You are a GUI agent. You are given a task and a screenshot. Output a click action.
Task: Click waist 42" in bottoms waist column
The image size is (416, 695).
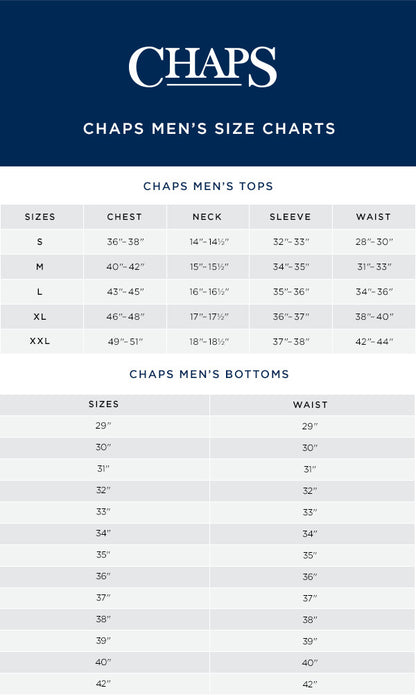(x=310, y=684)
